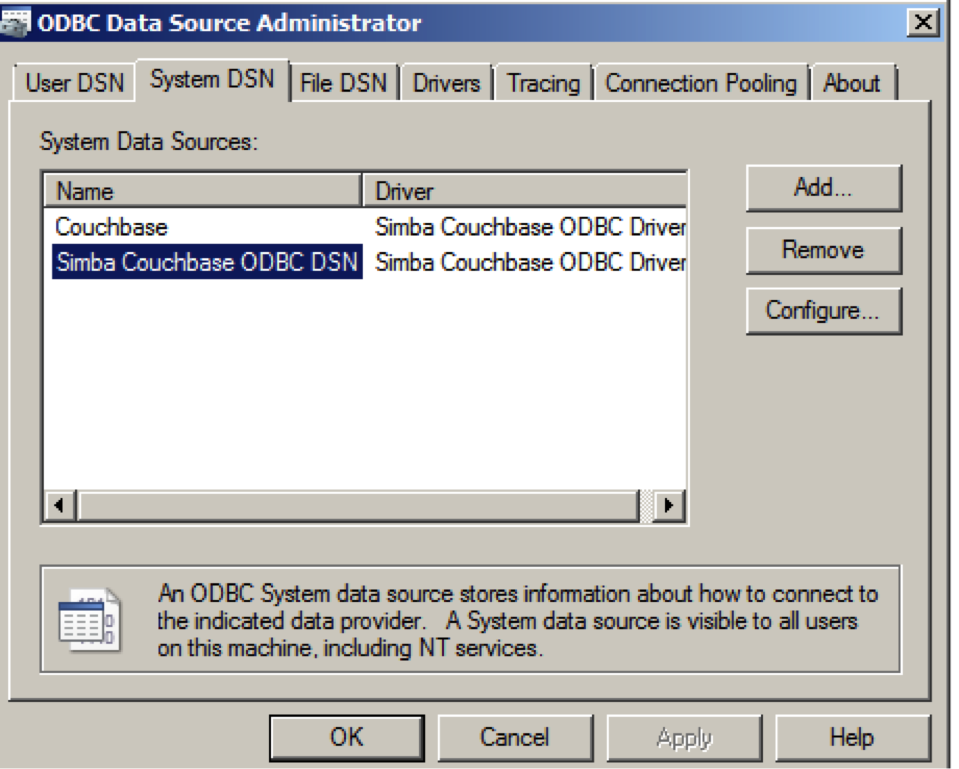Click the ODBC System data source description text

[517, 620]
